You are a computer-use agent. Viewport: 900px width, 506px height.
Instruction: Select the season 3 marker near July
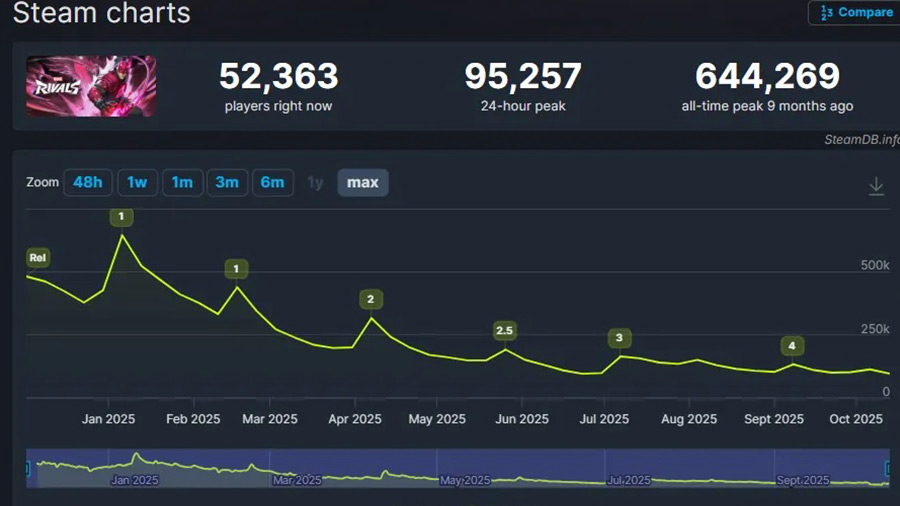pyautogui.click(x=619, y=337)
